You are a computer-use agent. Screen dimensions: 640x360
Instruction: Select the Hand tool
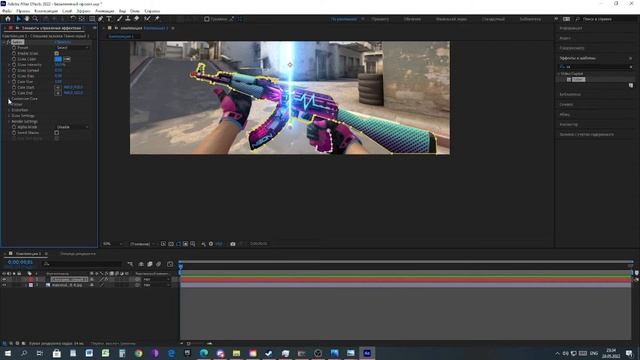27,19
